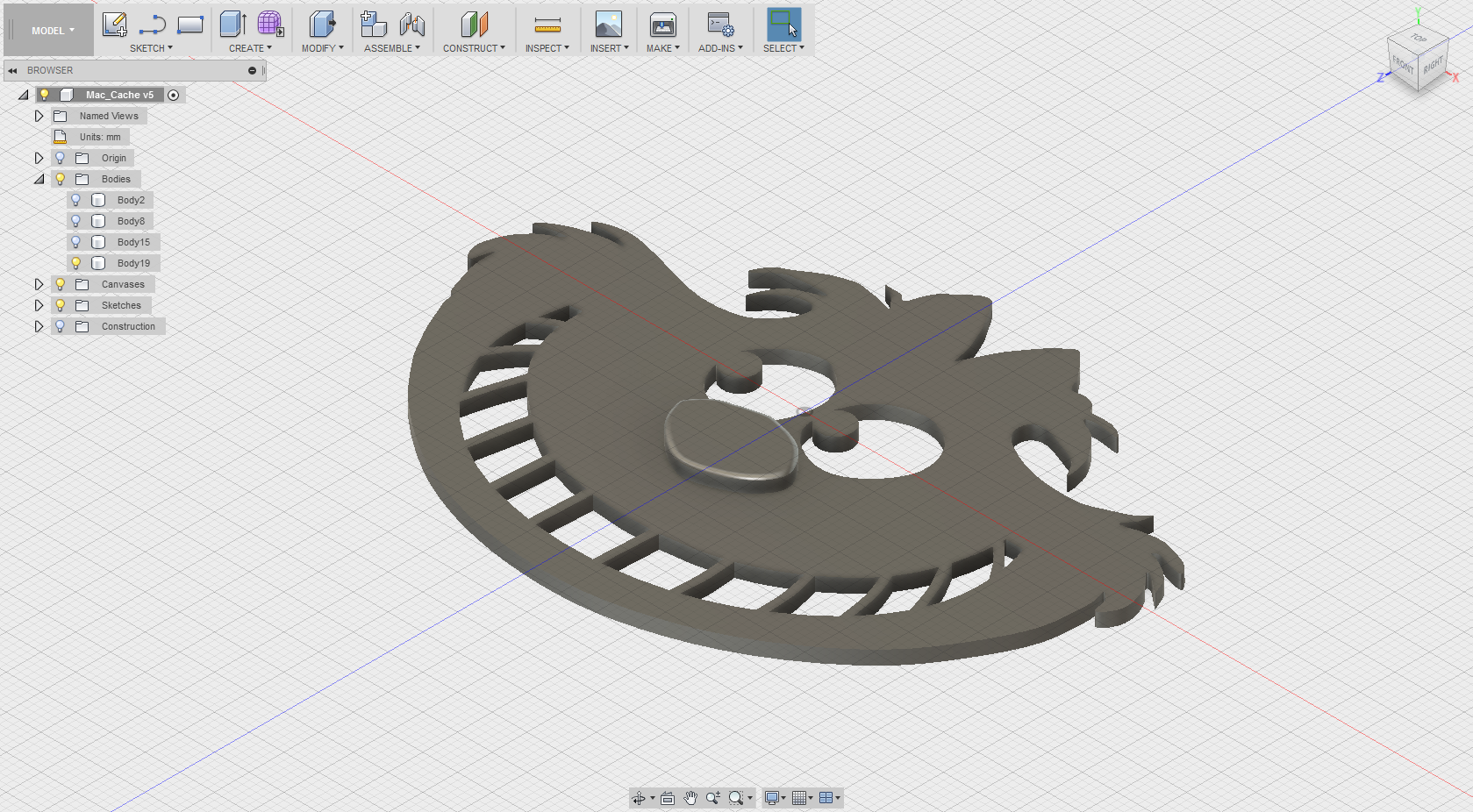This screenshot has height=812, width=1473.
Task: Toggle the Sketches folder visibility lightbulb
Action: [60, 305]
